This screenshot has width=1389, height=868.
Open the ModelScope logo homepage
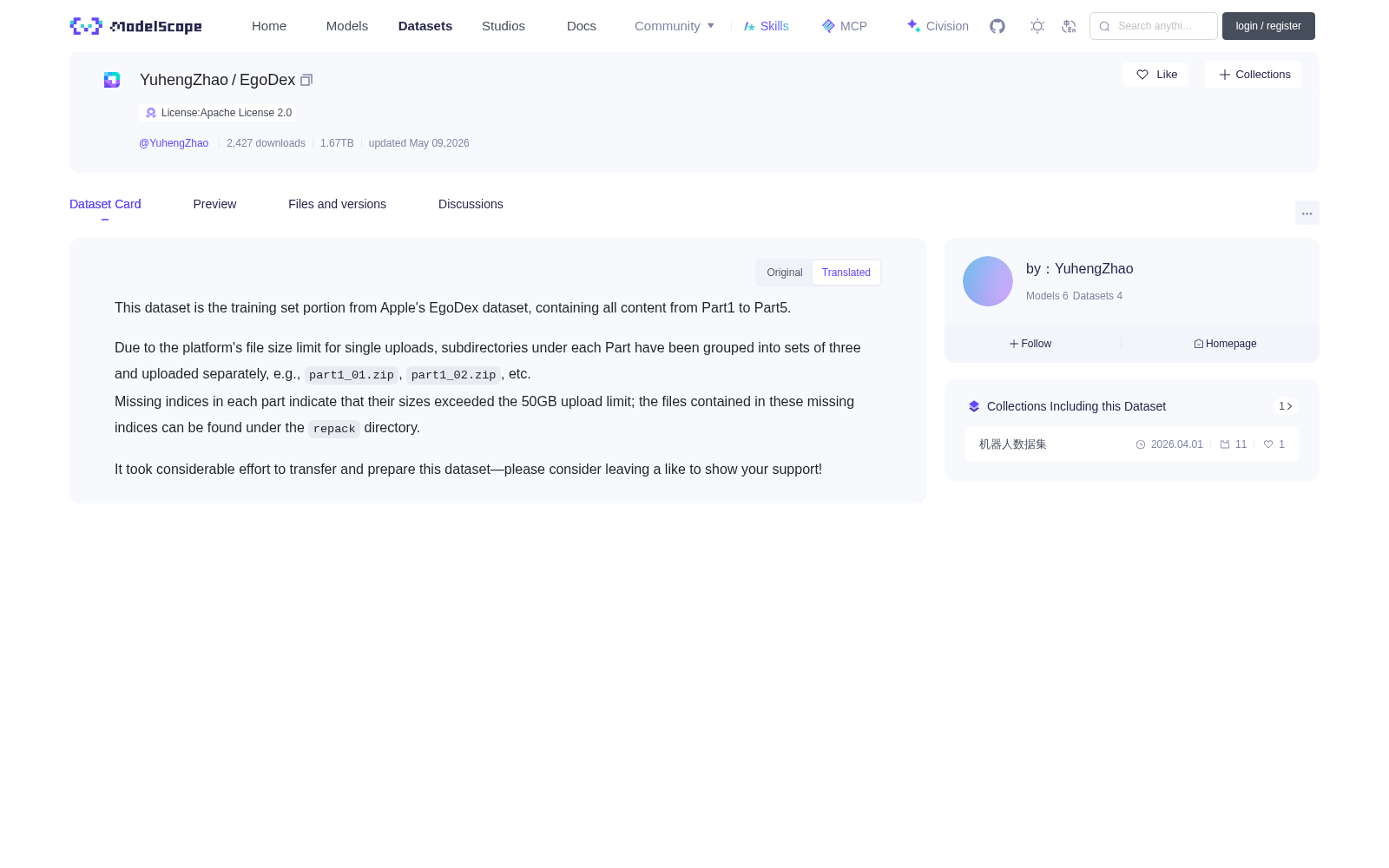point(135,26)
